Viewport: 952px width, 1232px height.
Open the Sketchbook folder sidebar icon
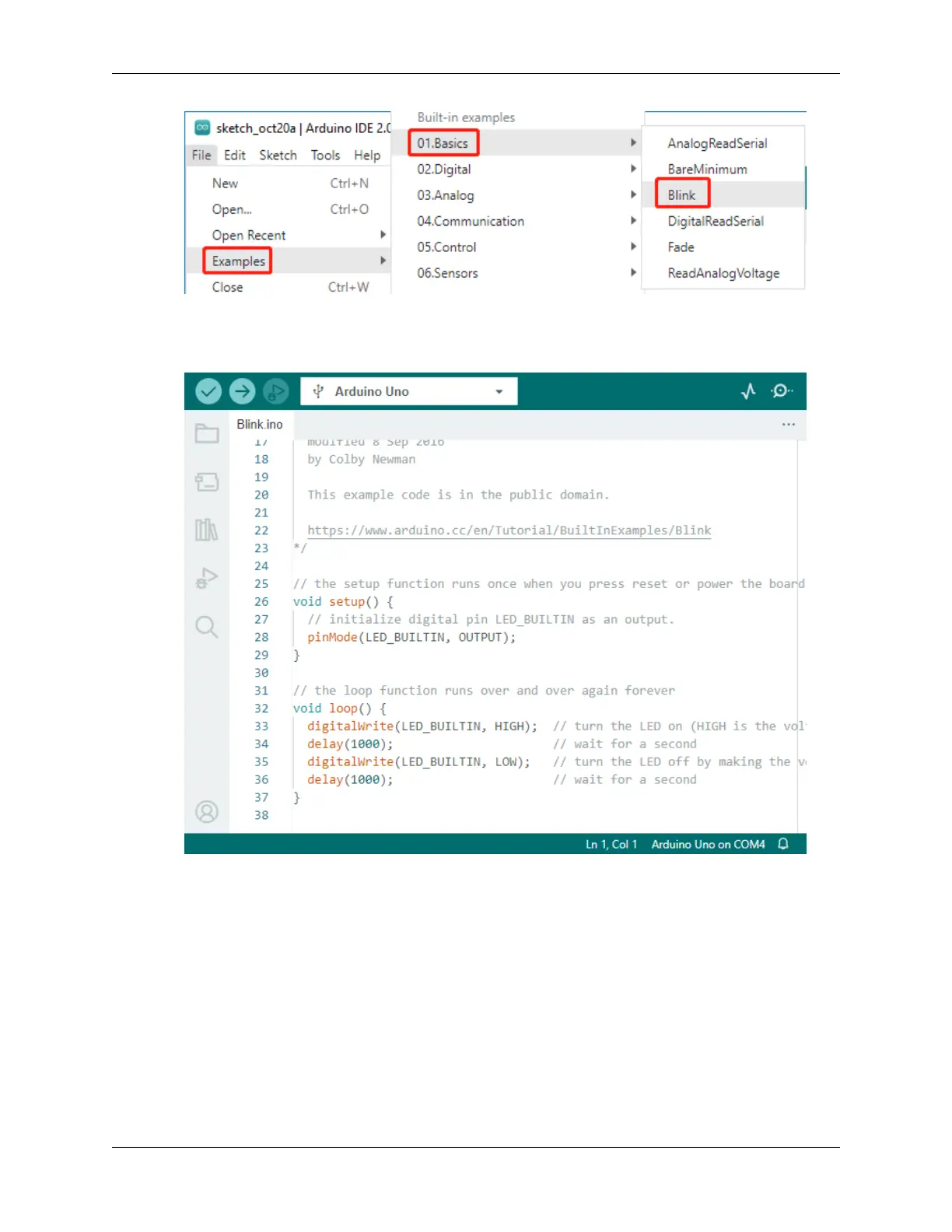[x=207, y=433]
